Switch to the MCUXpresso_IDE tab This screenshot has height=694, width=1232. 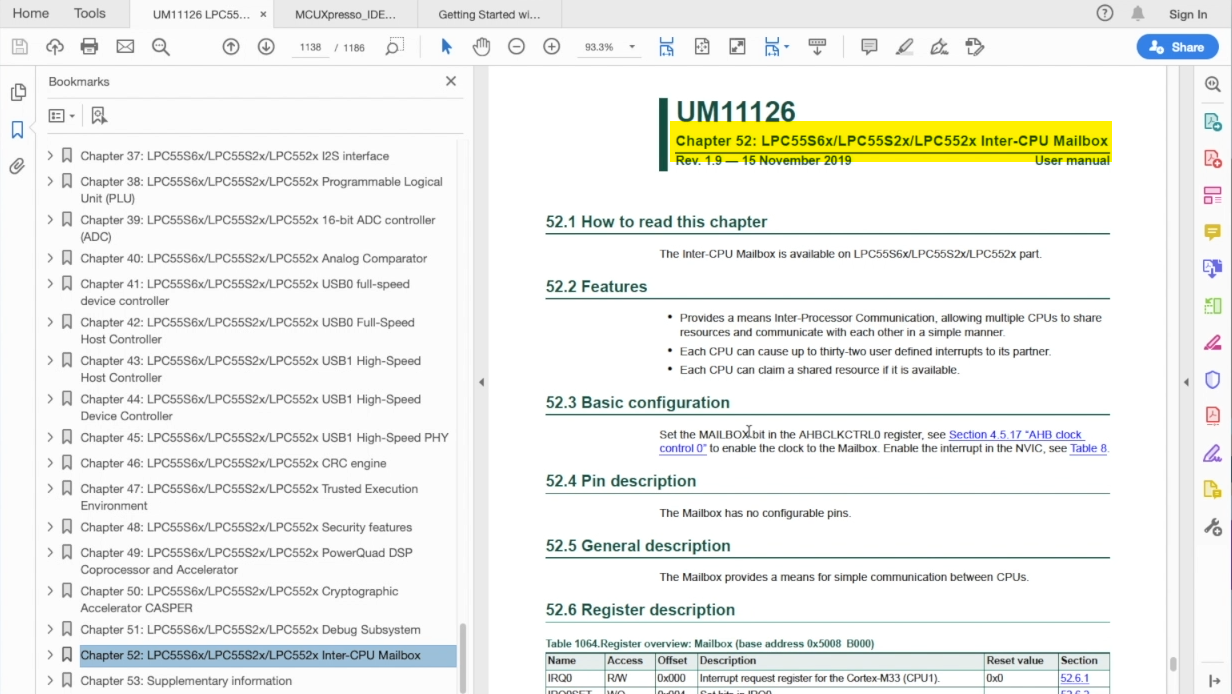click(346, 14)
